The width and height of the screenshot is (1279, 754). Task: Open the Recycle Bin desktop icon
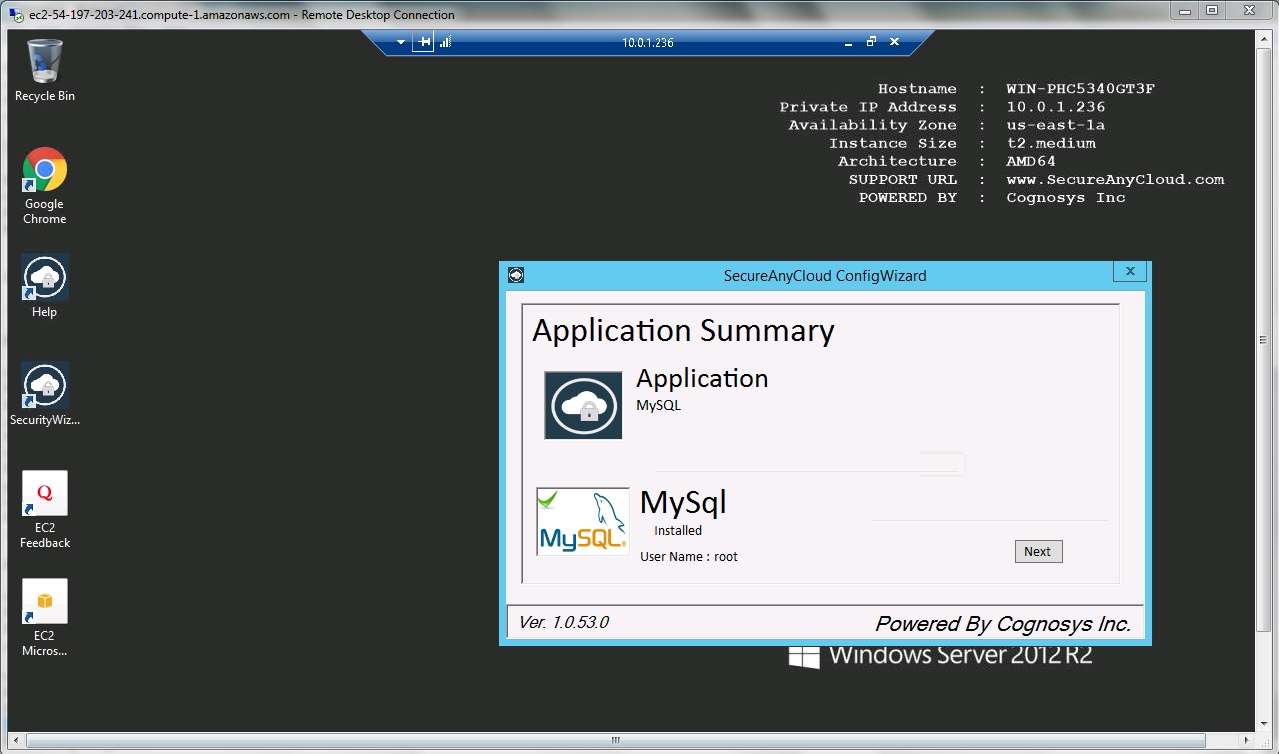point(45,62)
